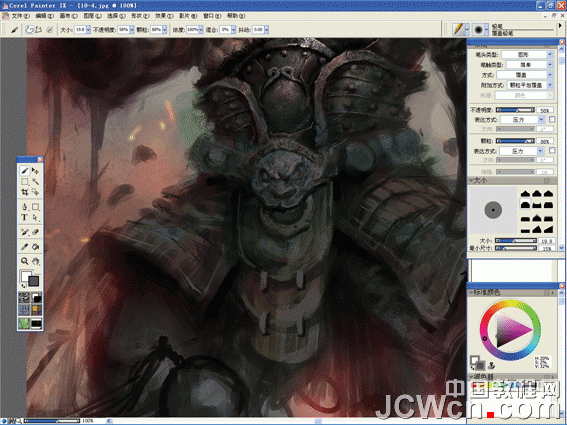
Task: Collapse the 大小 Size panel section
Action: pos(472,180)
